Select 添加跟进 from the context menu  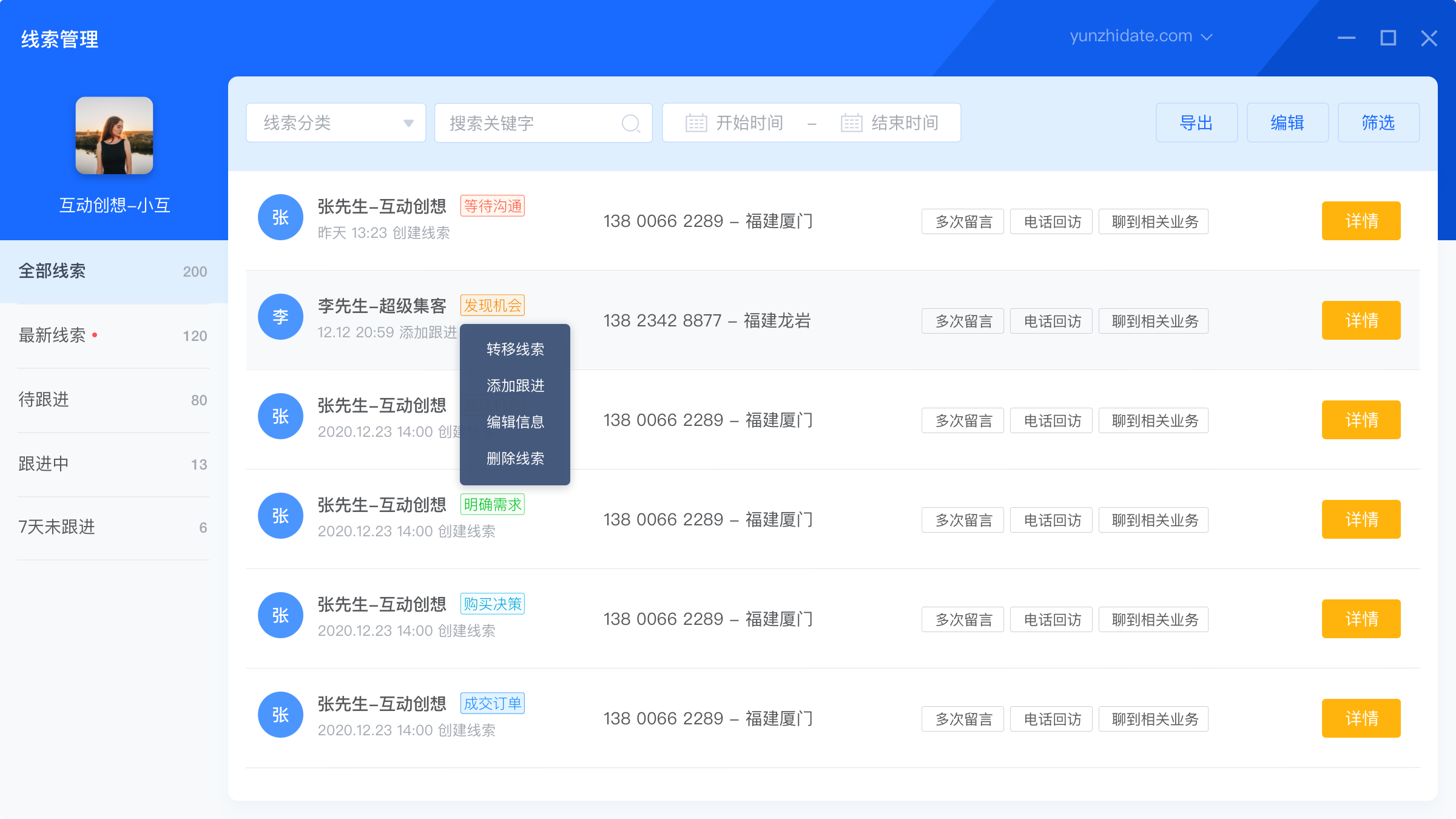pos(515,386)
